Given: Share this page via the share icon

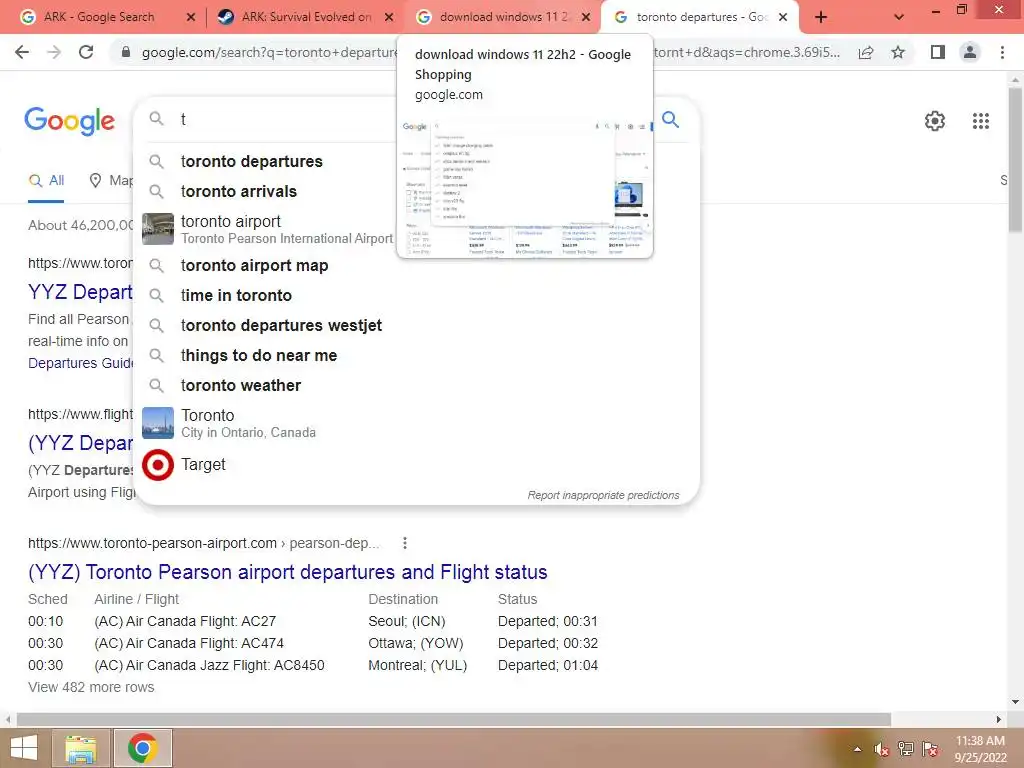Looking at the screenshot, I should tap(866, 52).
